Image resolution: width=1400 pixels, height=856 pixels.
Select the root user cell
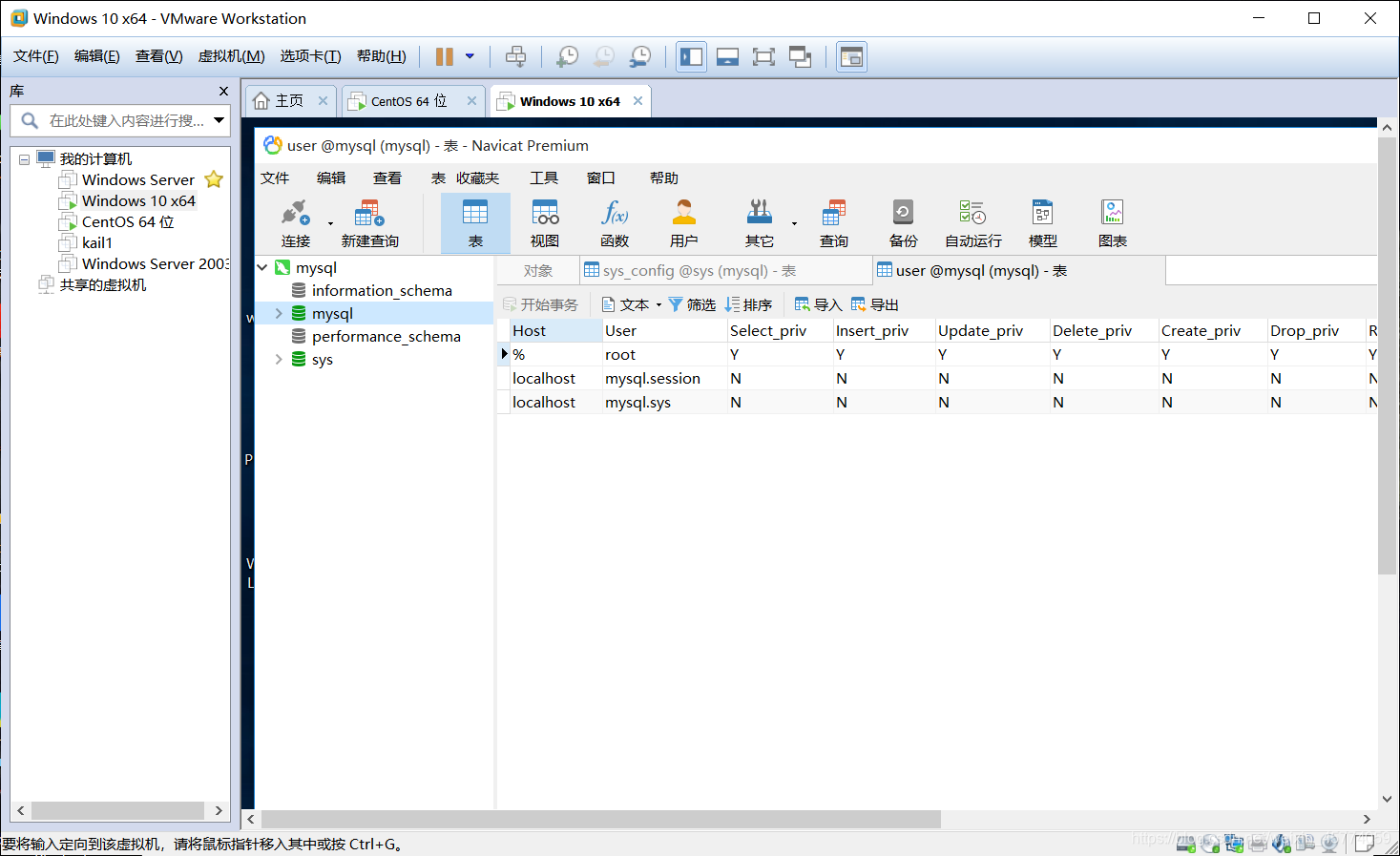(663, 354)
